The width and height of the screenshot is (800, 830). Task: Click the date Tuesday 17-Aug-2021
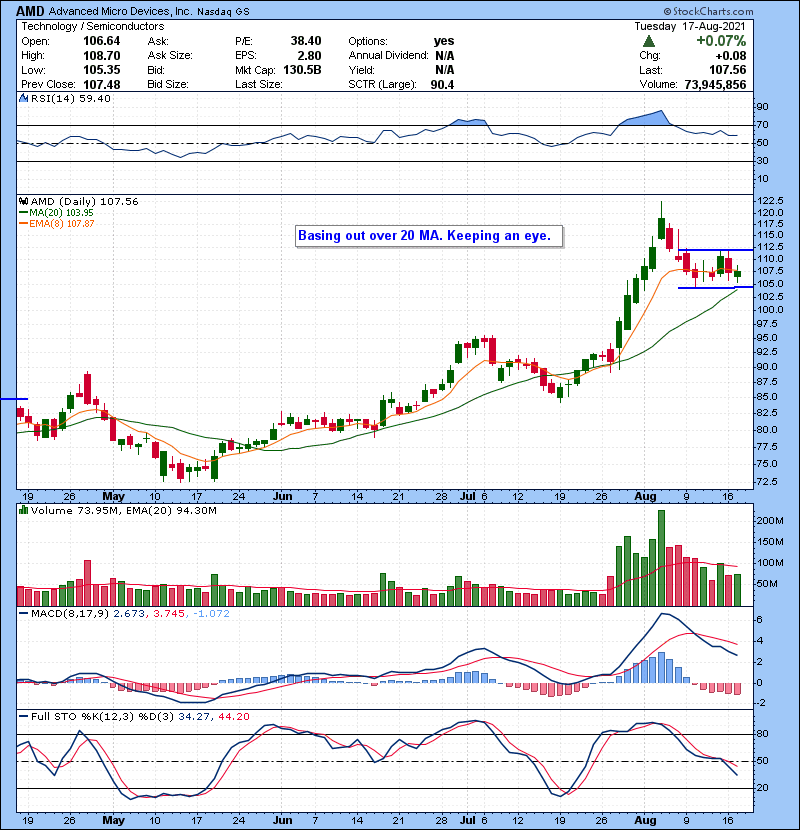[x=690, y=26]
